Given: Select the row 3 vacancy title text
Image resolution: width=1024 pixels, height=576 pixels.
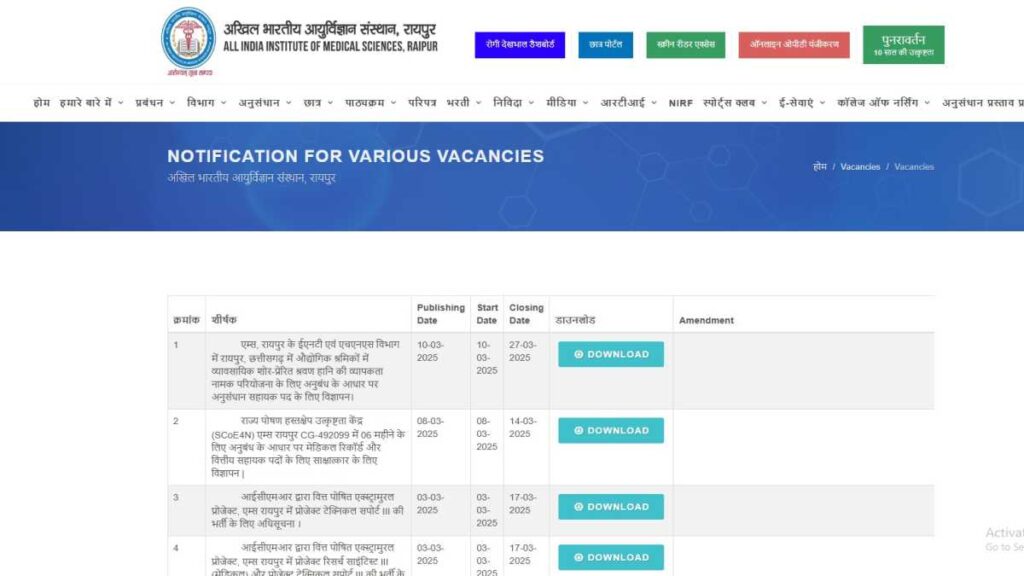Looking at the screenshot, I should point(308,510).
